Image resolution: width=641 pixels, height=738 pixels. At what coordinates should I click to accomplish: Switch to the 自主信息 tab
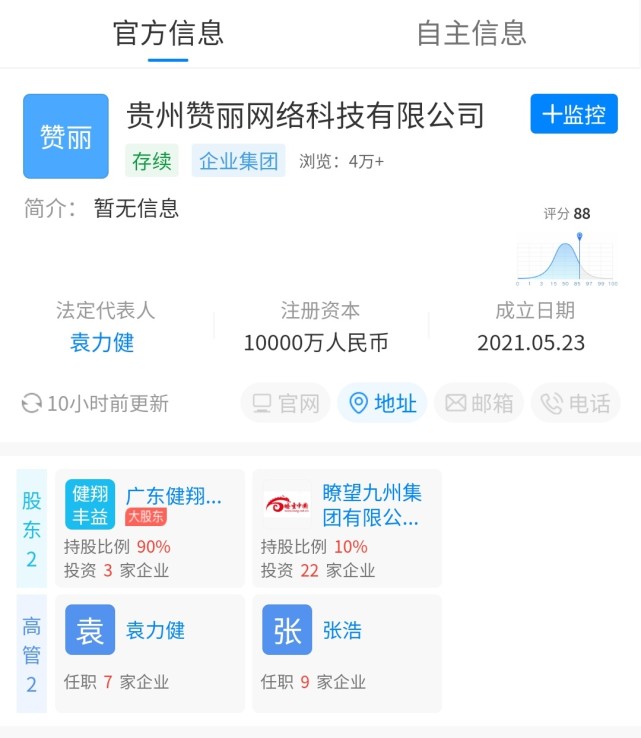(472, 33)
